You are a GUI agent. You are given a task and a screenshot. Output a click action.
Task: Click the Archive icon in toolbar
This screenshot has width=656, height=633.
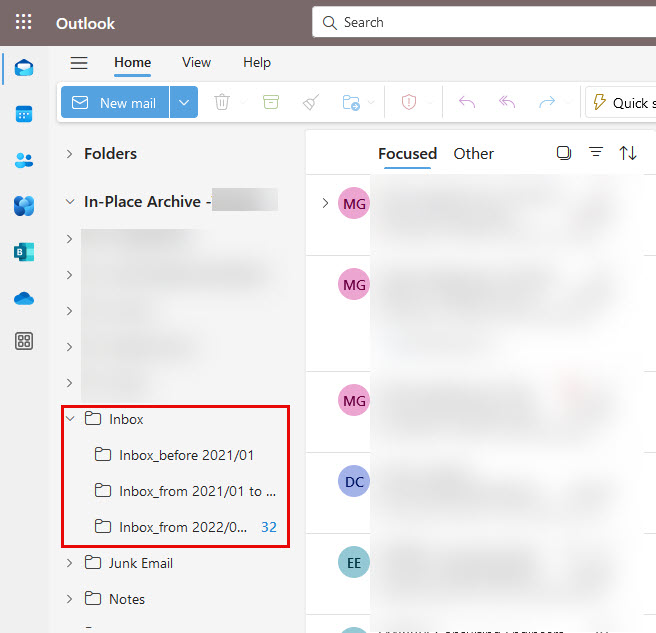tap(271, 102)
